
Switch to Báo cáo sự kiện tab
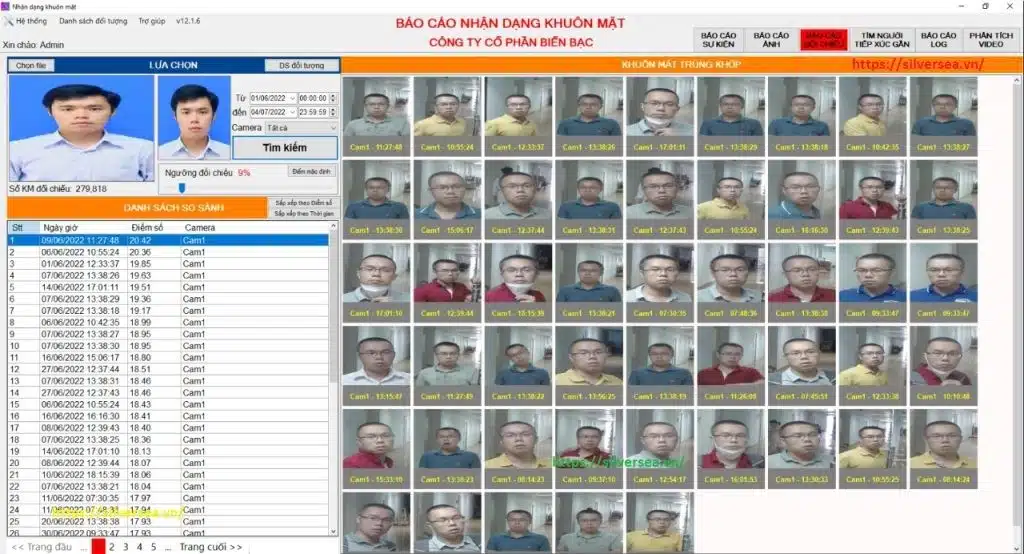tap(718, 40)
